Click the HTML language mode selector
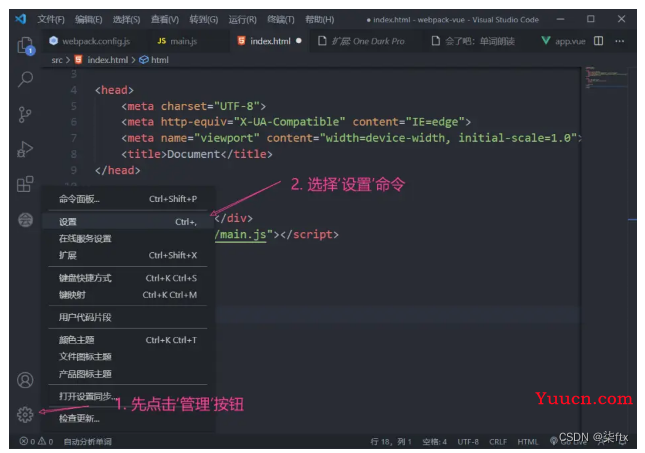The height and width of the screenshot is (453, 645). coord(528,441)
